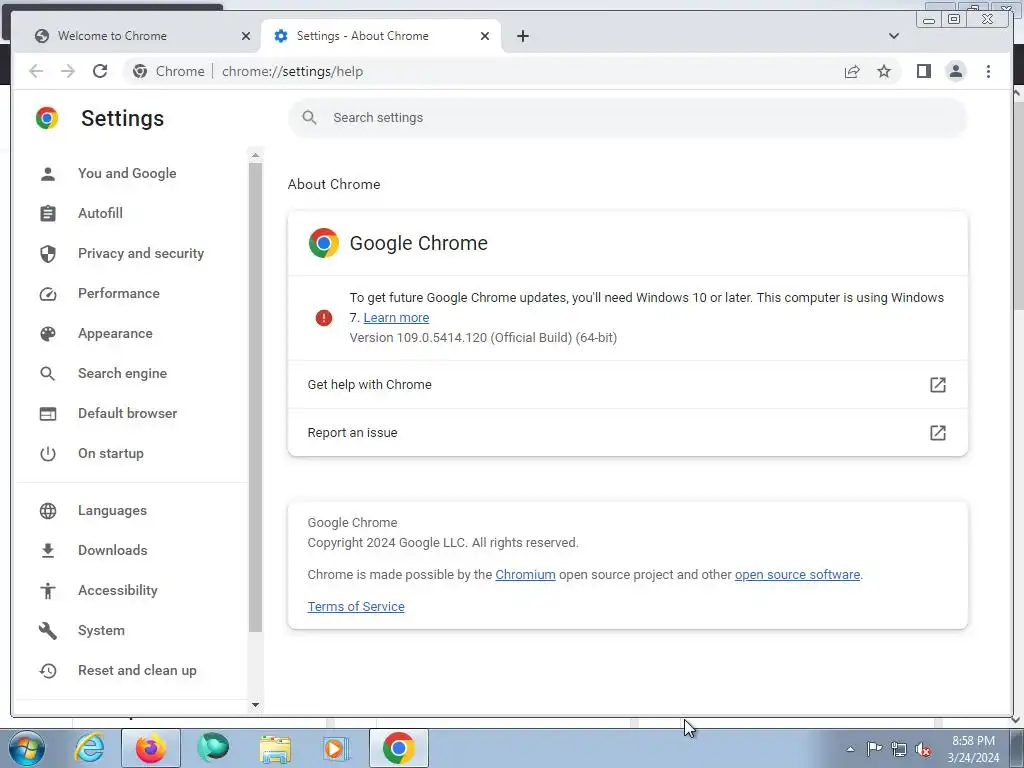Click the Chrome taskbar button

coord(398,748)
